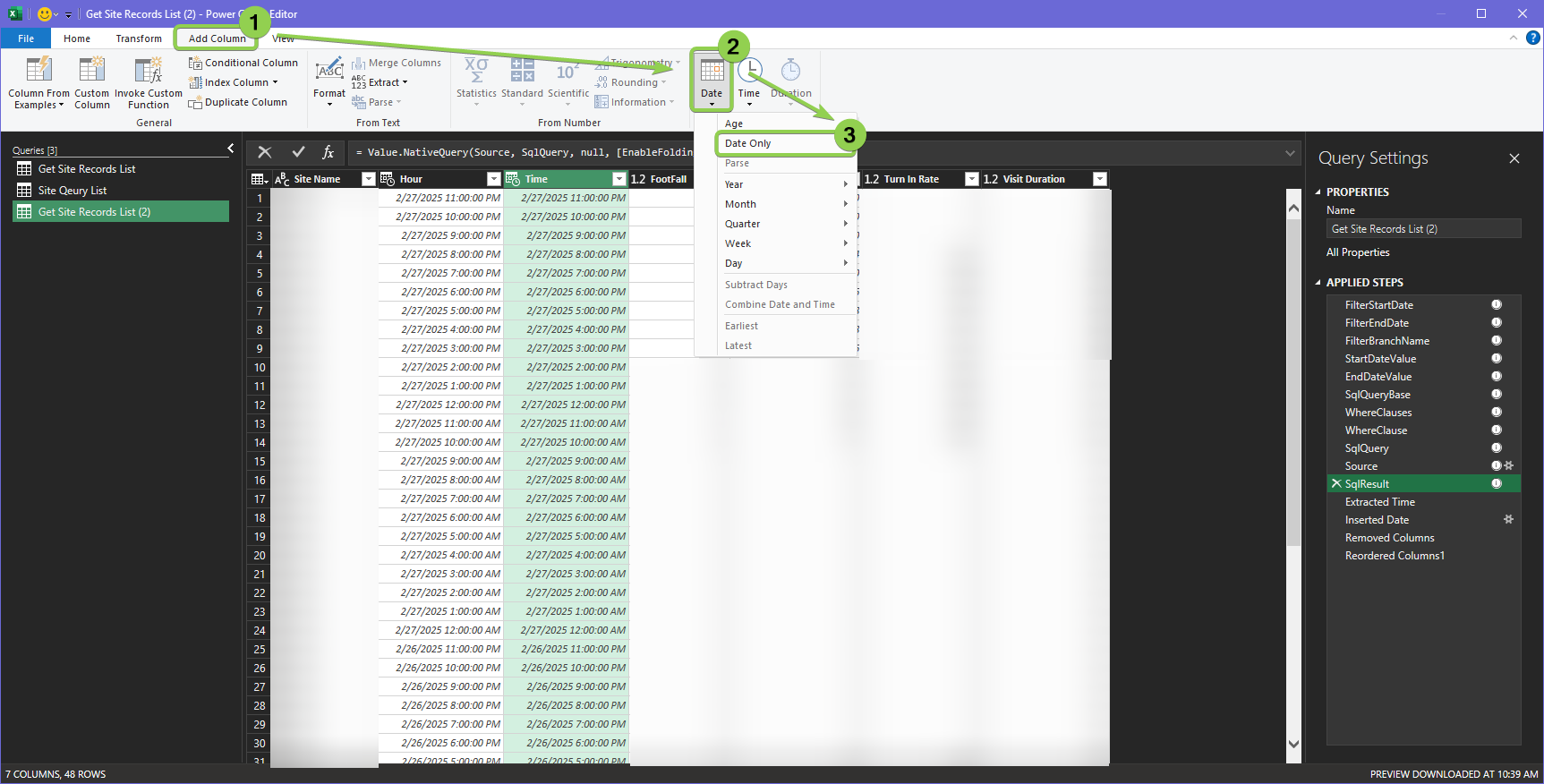Delete the SqlResult step
The width and height of the screenshot is (1544, 784).
pos(1336,483)
